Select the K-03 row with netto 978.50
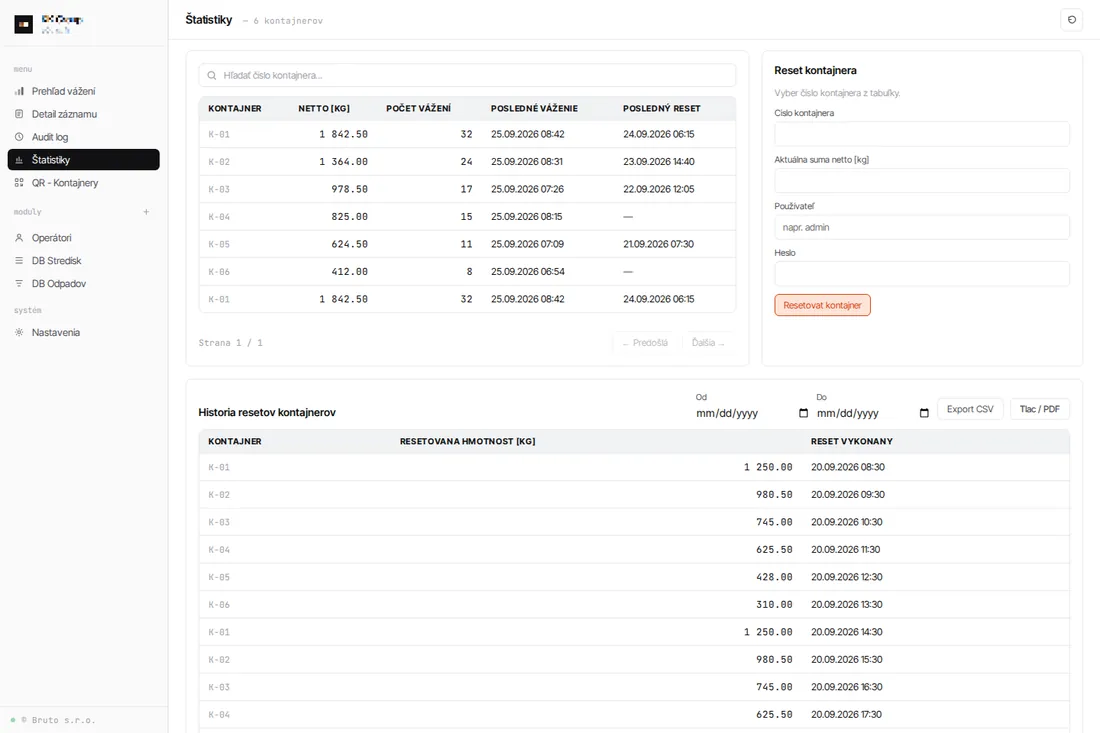1100x733 pixels. click(467, 189)
